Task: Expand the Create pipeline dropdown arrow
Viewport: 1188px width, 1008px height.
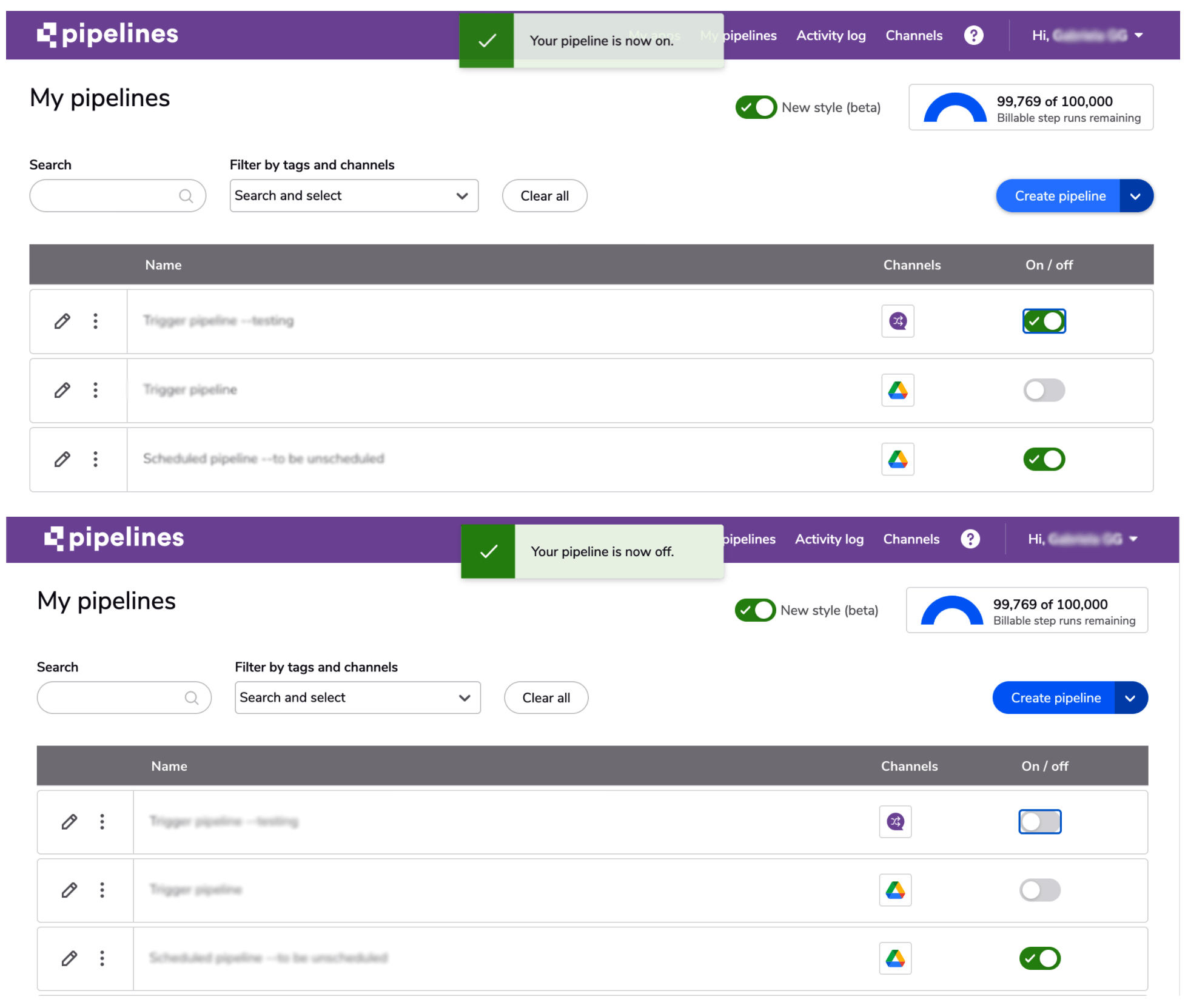Action: point(1137,195)
